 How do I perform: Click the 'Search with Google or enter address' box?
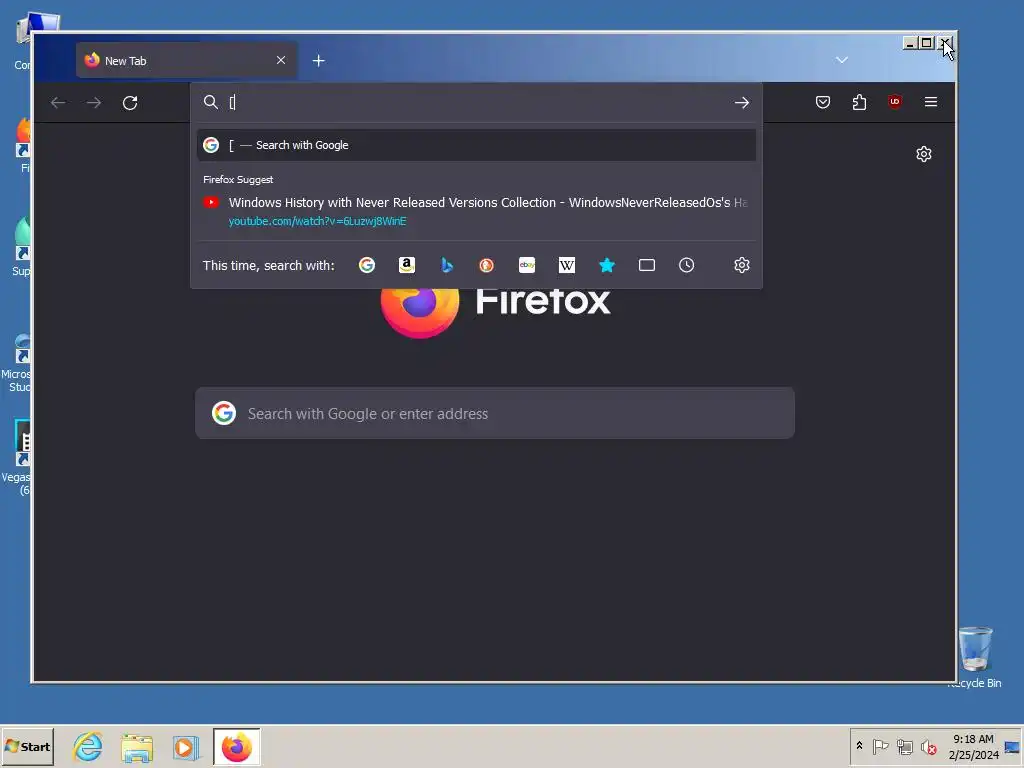point(494,413)
